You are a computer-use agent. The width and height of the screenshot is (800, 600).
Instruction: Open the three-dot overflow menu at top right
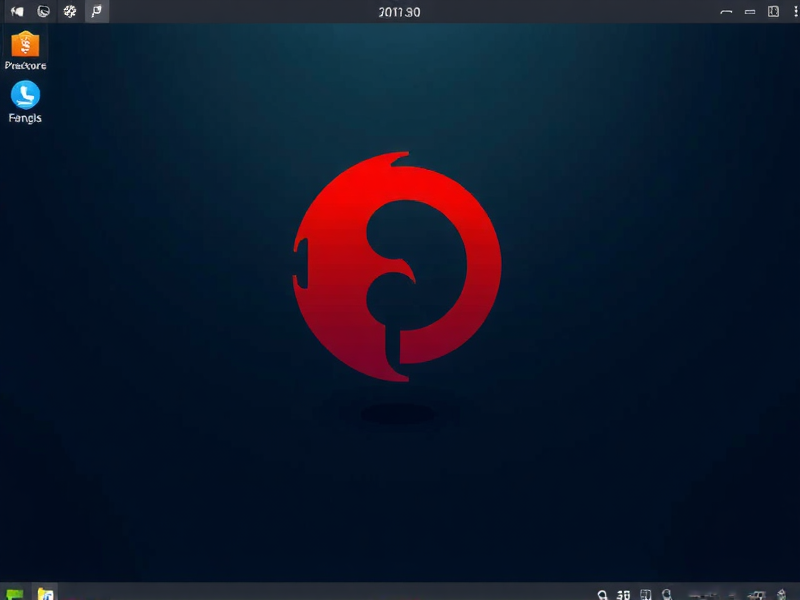(x=795, y=10)
